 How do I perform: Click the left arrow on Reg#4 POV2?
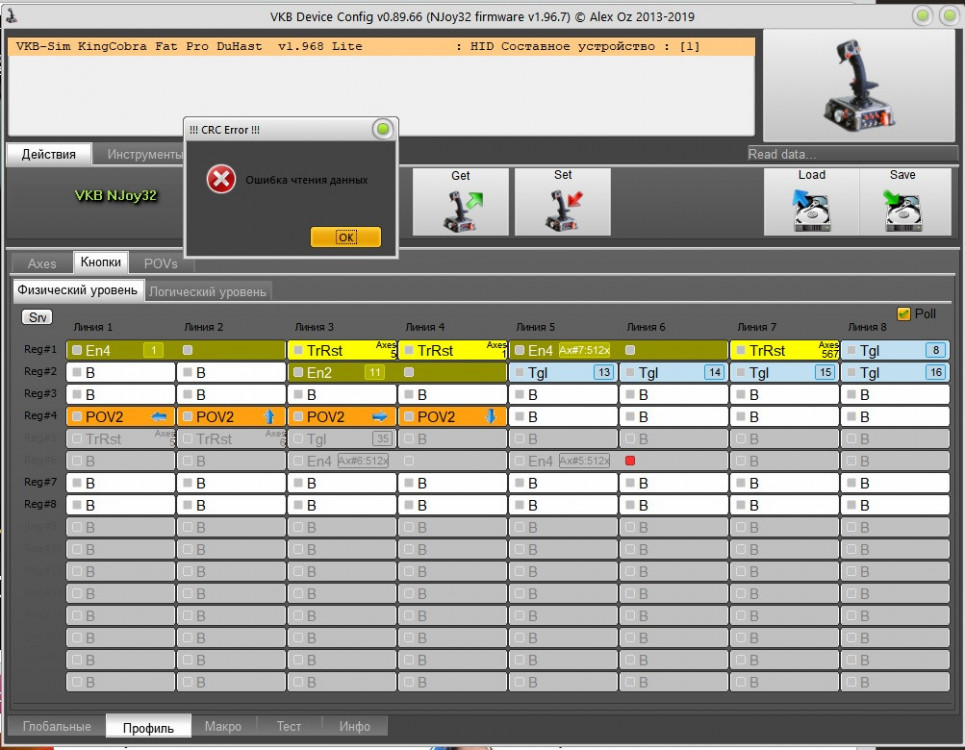[x=159, y=417]
